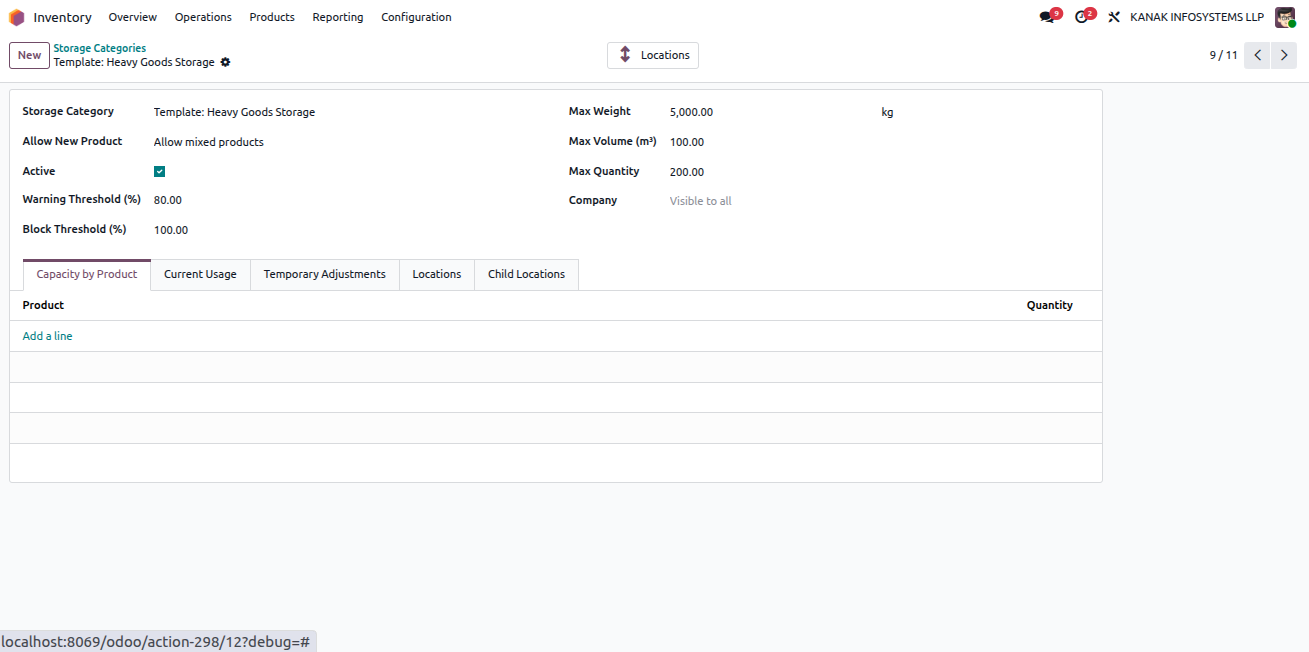Screen dimensions: 1309x652
Task: Click the Locations smart button
Action: (x=653, y=55)
